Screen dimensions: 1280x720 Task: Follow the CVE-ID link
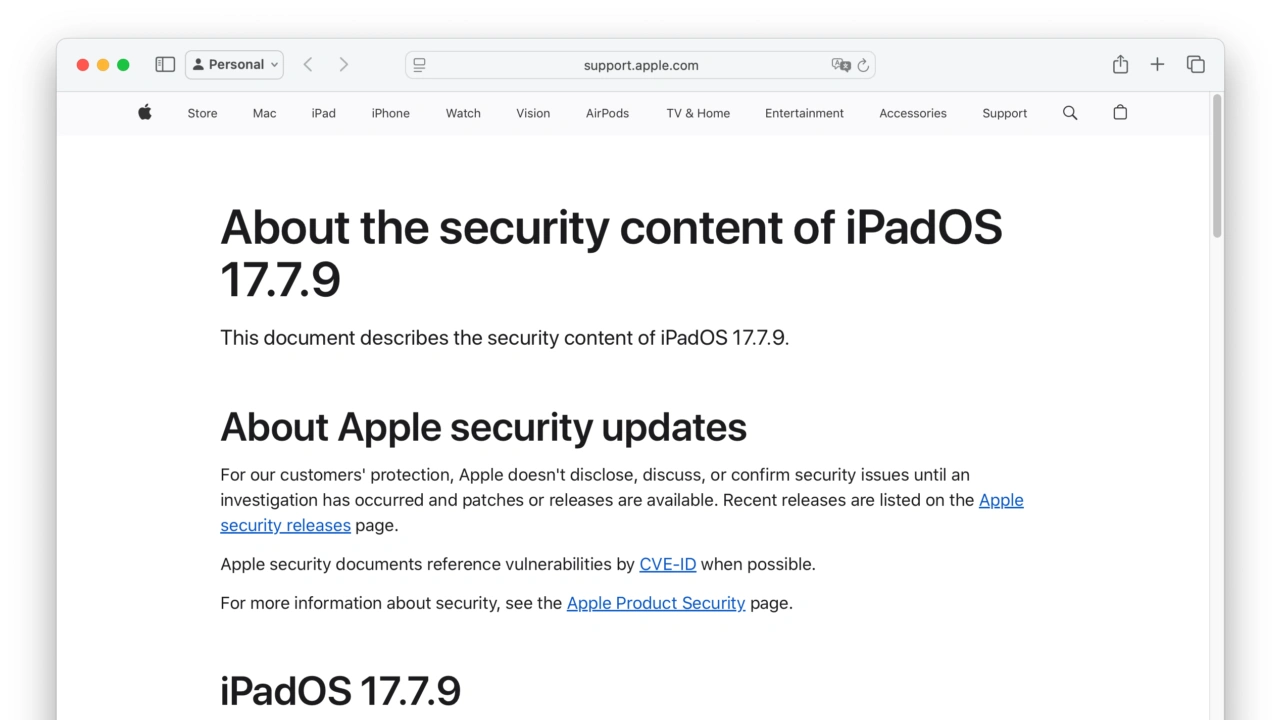(x=667, y=564)
